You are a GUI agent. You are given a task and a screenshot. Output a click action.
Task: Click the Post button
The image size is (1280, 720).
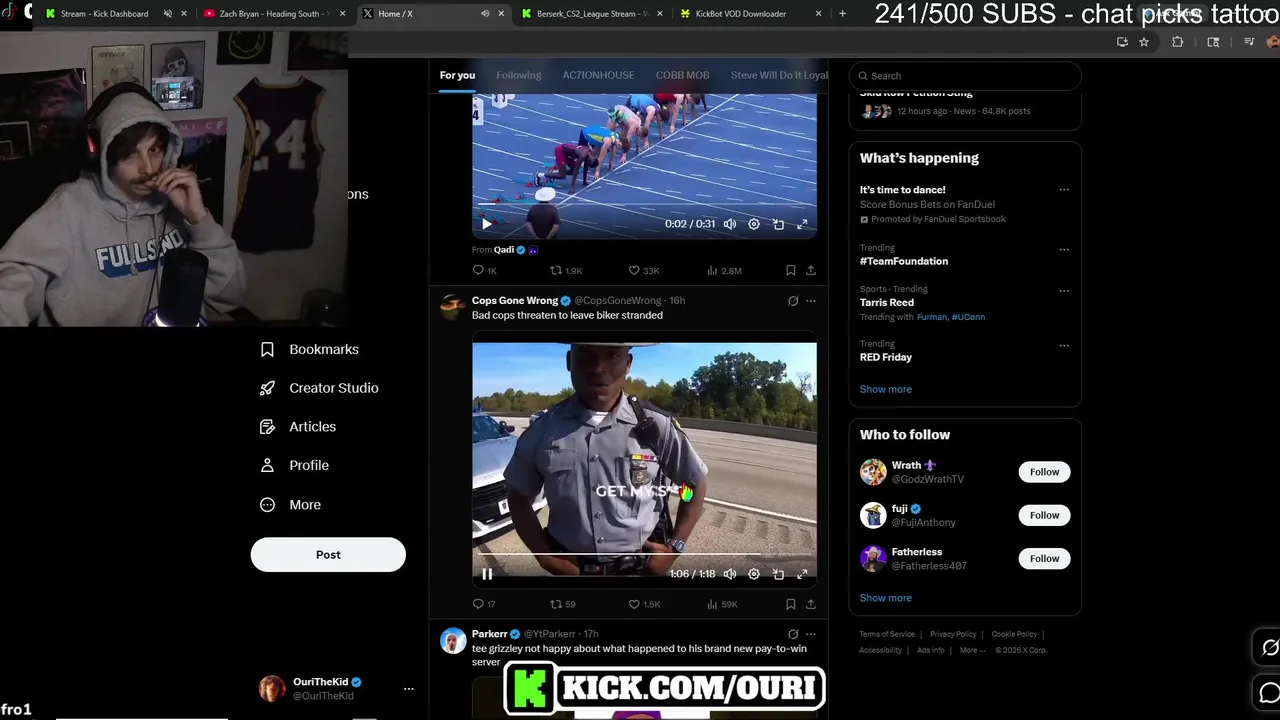pos(328,554)
